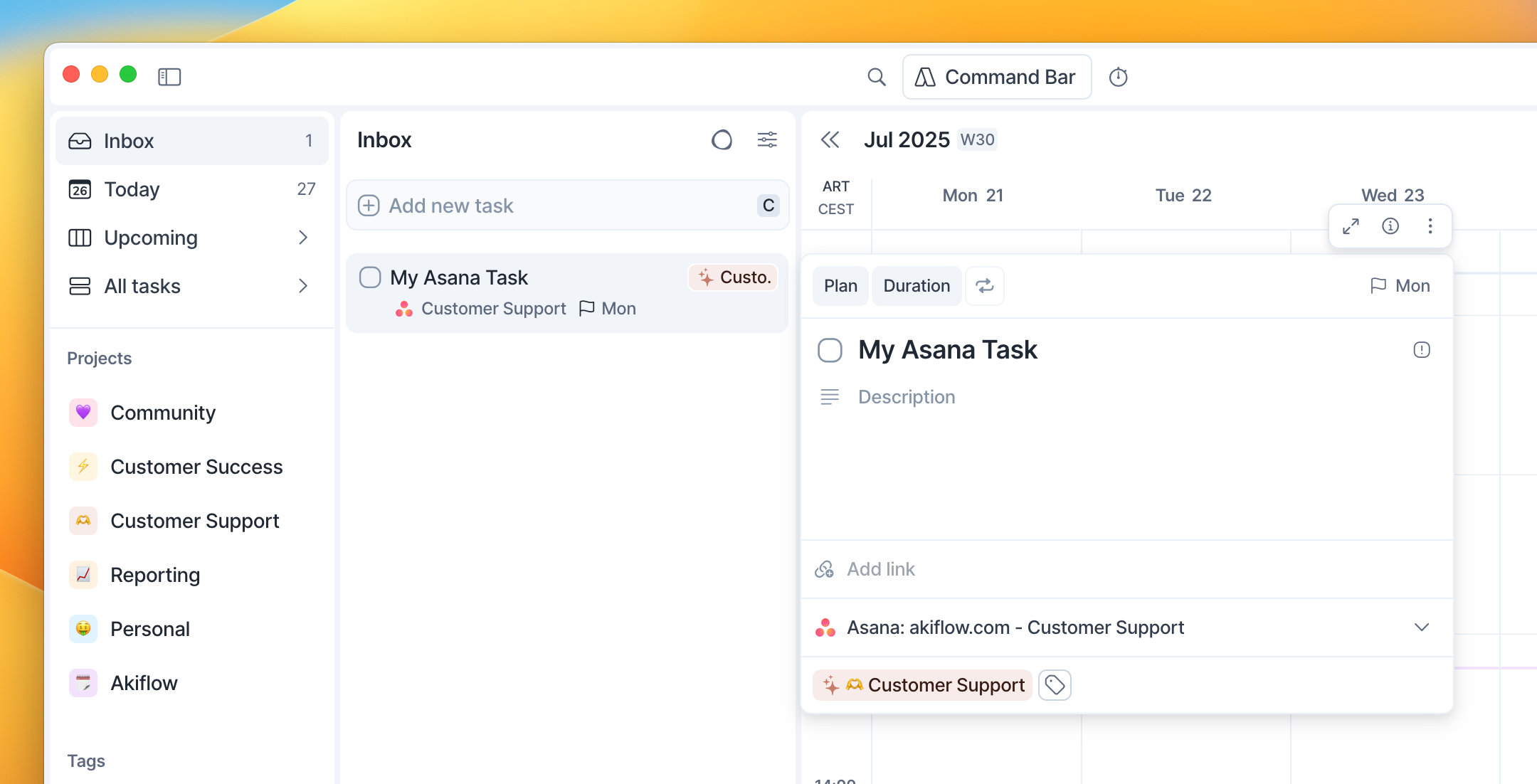Set priority with the exclamation icon
1537x784 pixels.
pyautogui.click(x=1422, y=350)
